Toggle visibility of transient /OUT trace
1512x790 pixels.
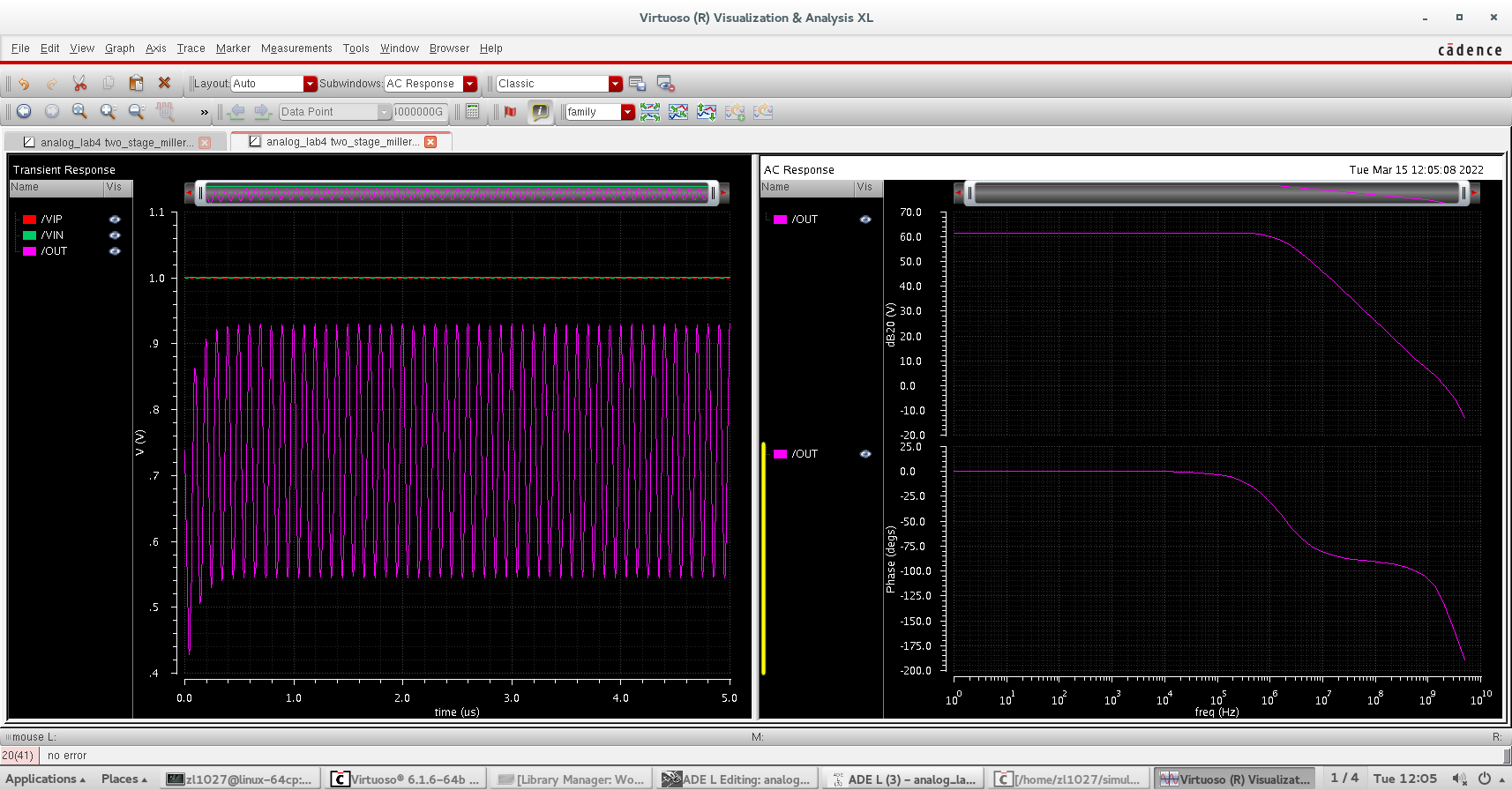tap(115, 251)
